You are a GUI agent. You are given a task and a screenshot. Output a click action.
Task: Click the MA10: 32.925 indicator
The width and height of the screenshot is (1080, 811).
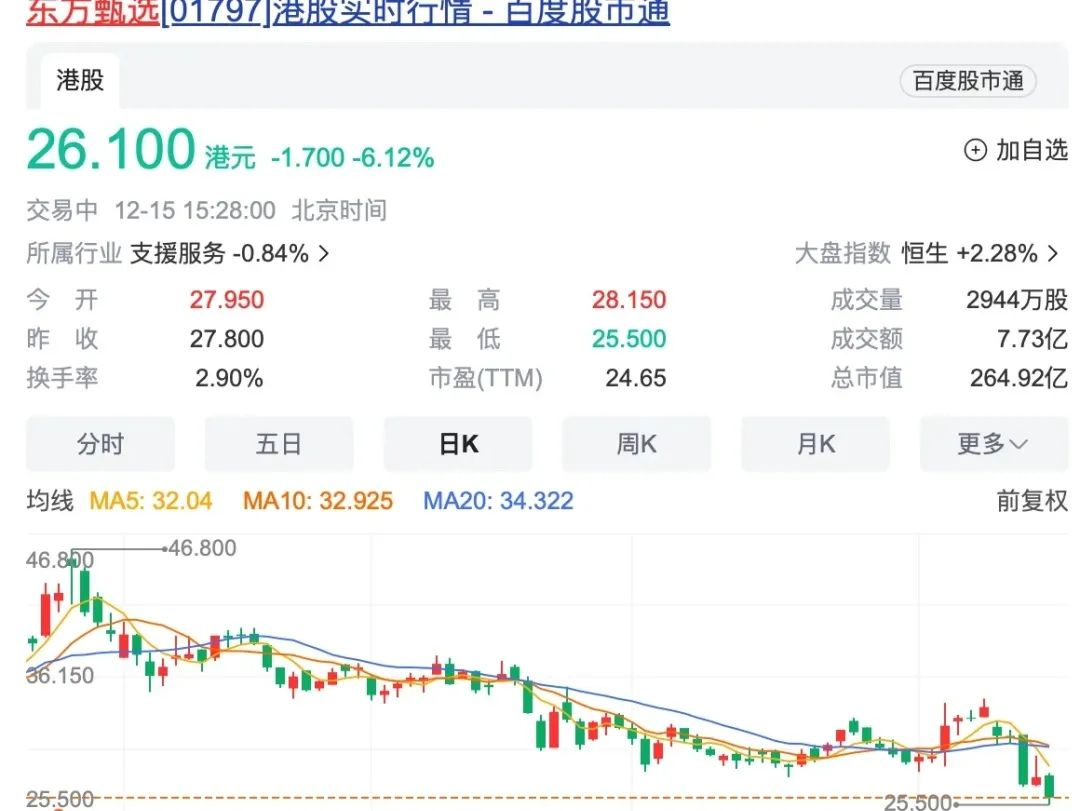pos(318,501)
